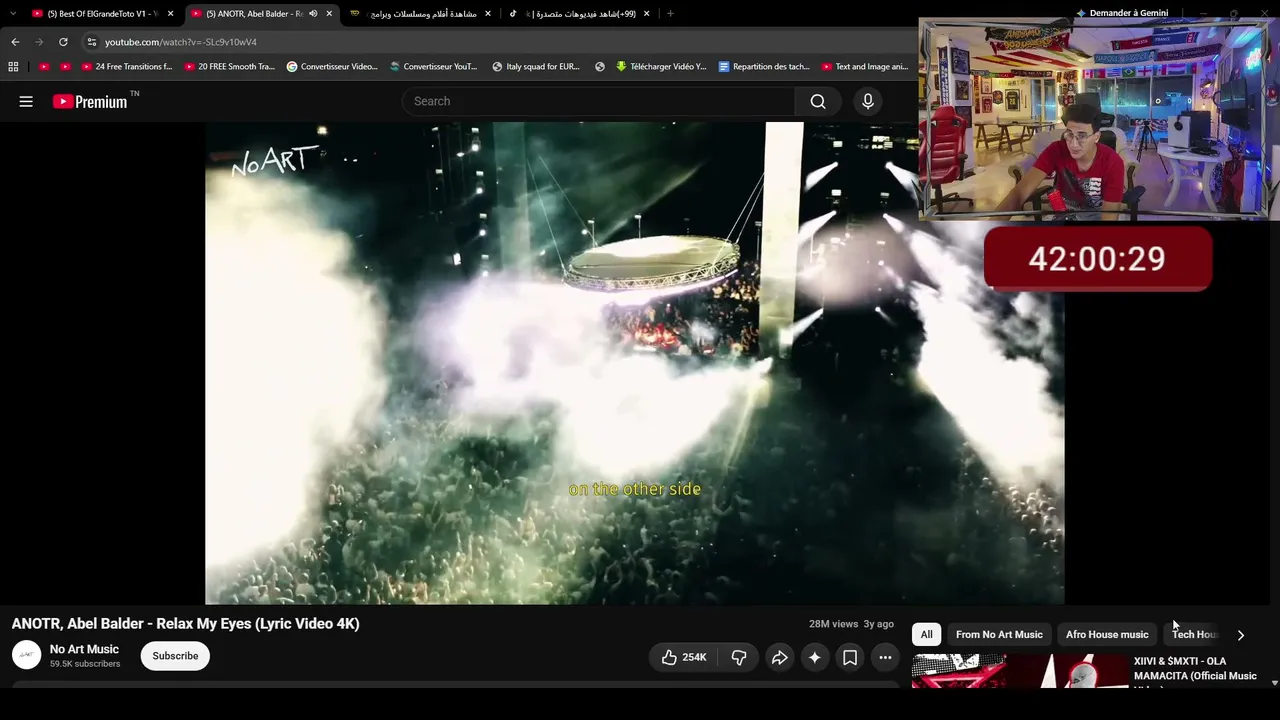This screenshot has height=720, width=1280.
Task: Open the tab search dropdown arrow
Action: pyautogui.click(x=13, y=14)
